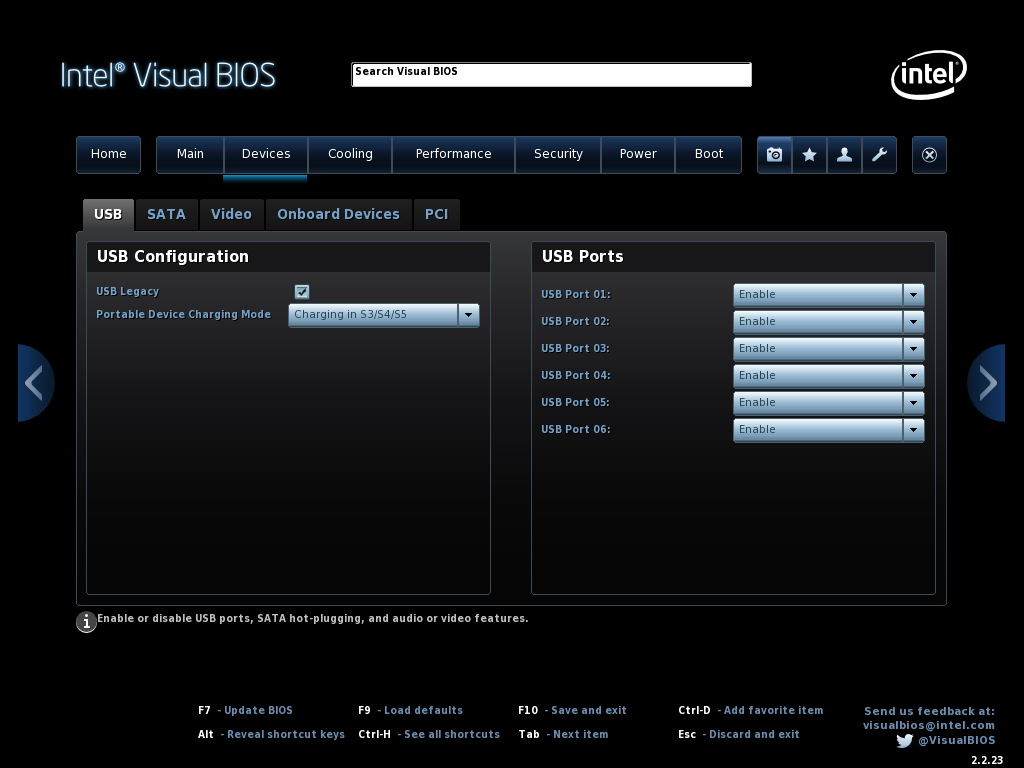Click the info icon beside help text
This screenshot has width=1024, height=768.
87,622
